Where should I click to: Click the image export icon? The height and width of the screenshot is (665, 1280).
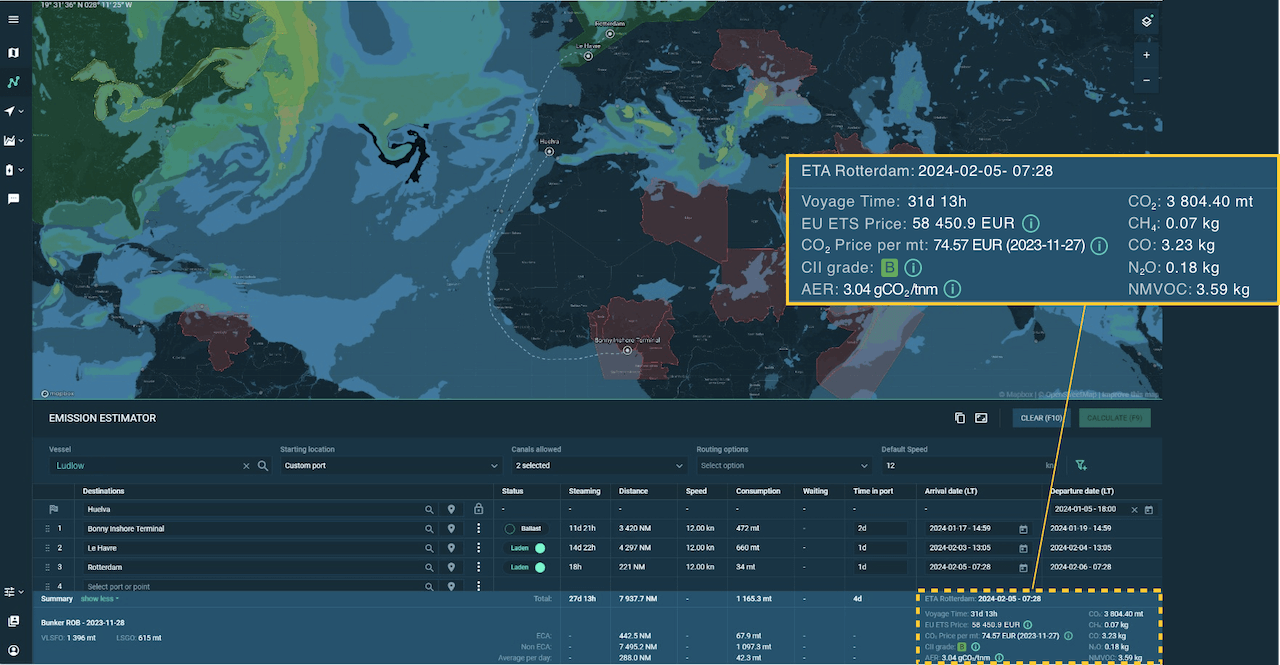tap(981, 418)
